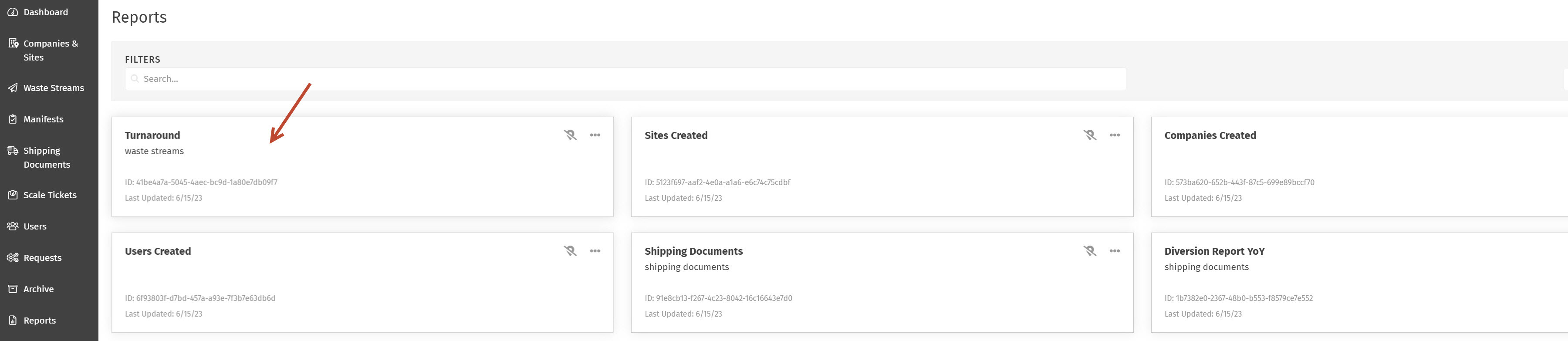Open more options for the Turnaround report
Viewport: 1568px width, 341px height.
pos(595,135)
